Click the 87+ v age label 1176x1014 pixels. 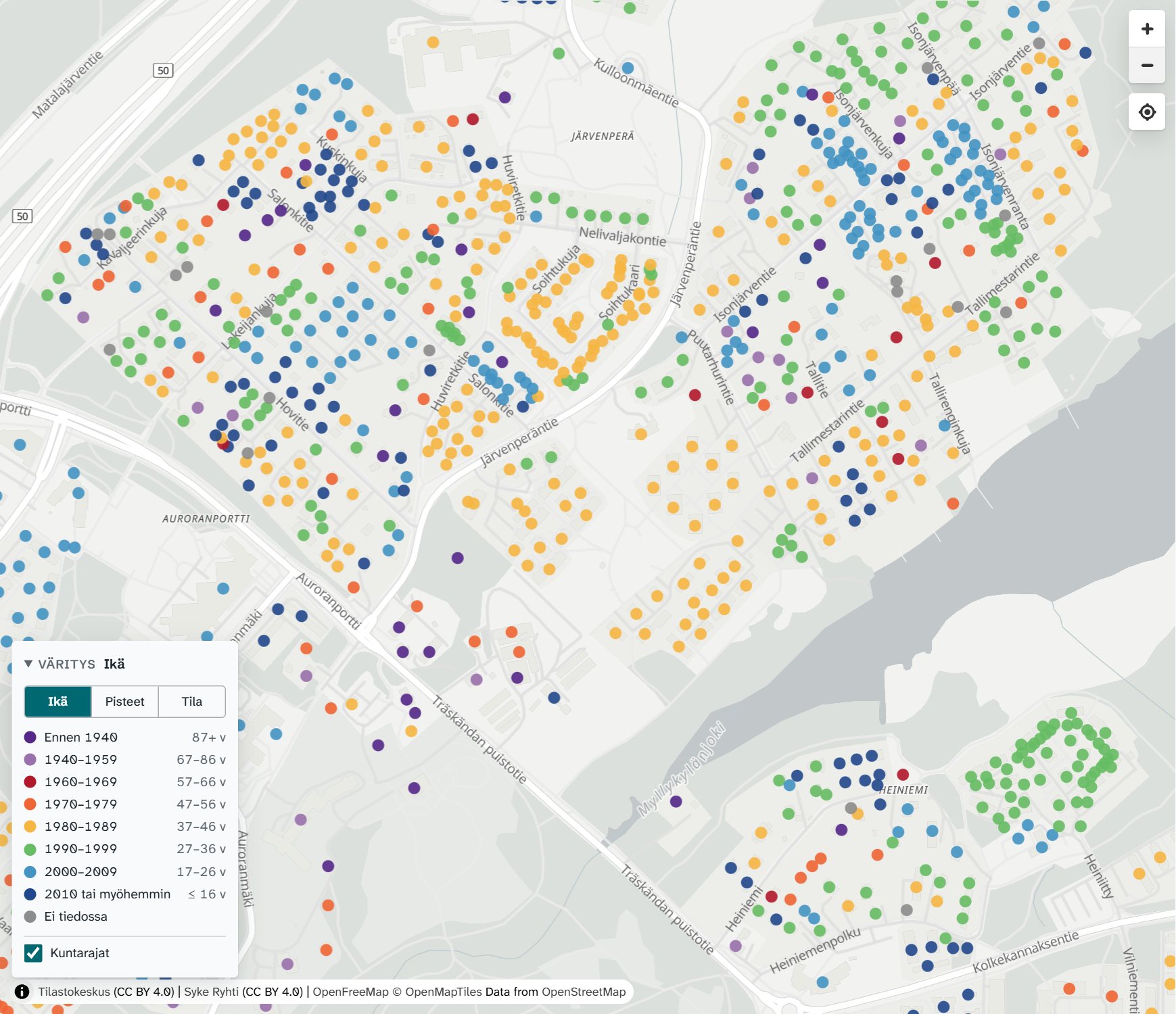tap(209, 737)
